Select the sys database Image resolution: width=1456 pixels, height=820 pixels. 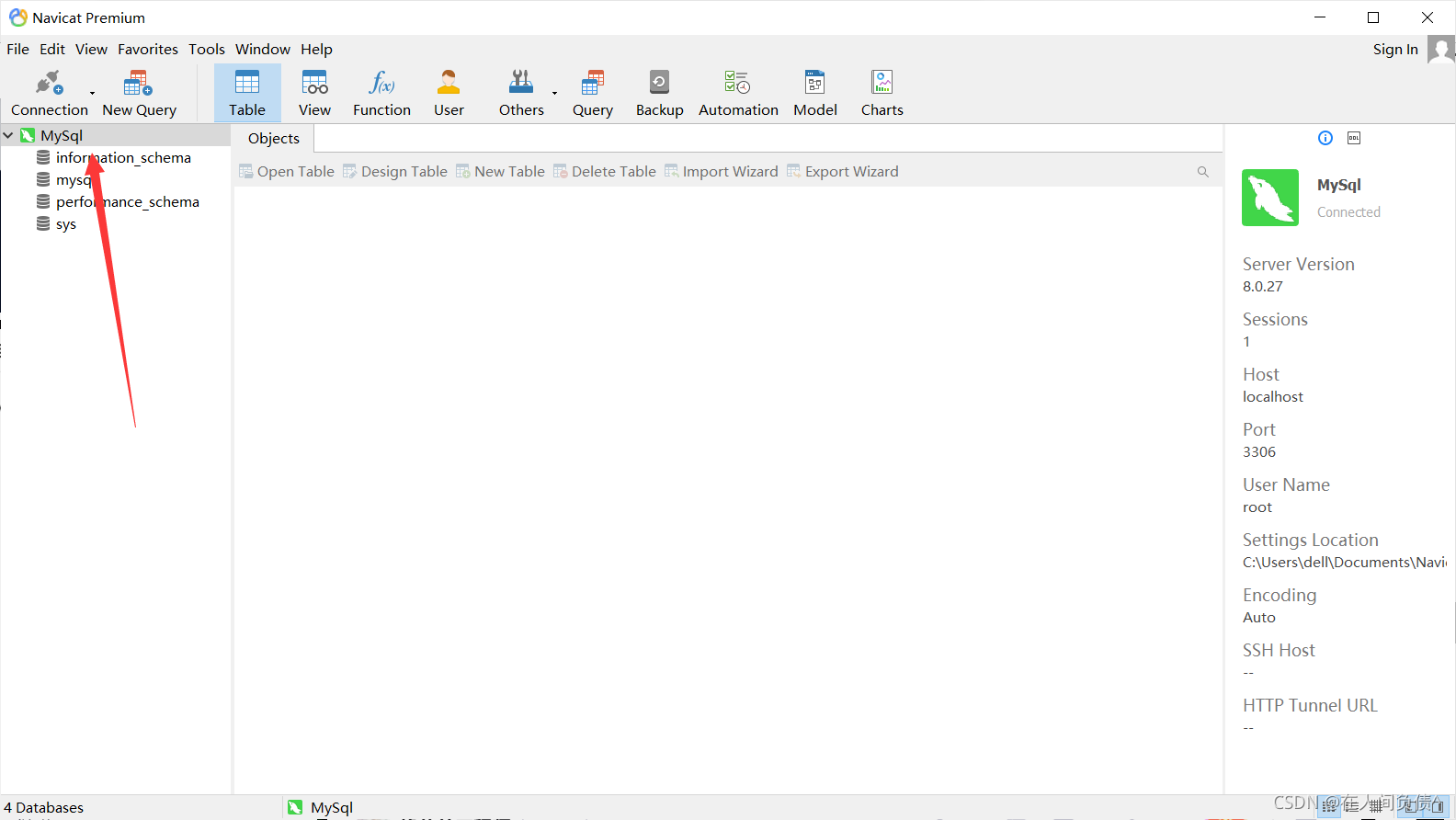click(66, 224)
